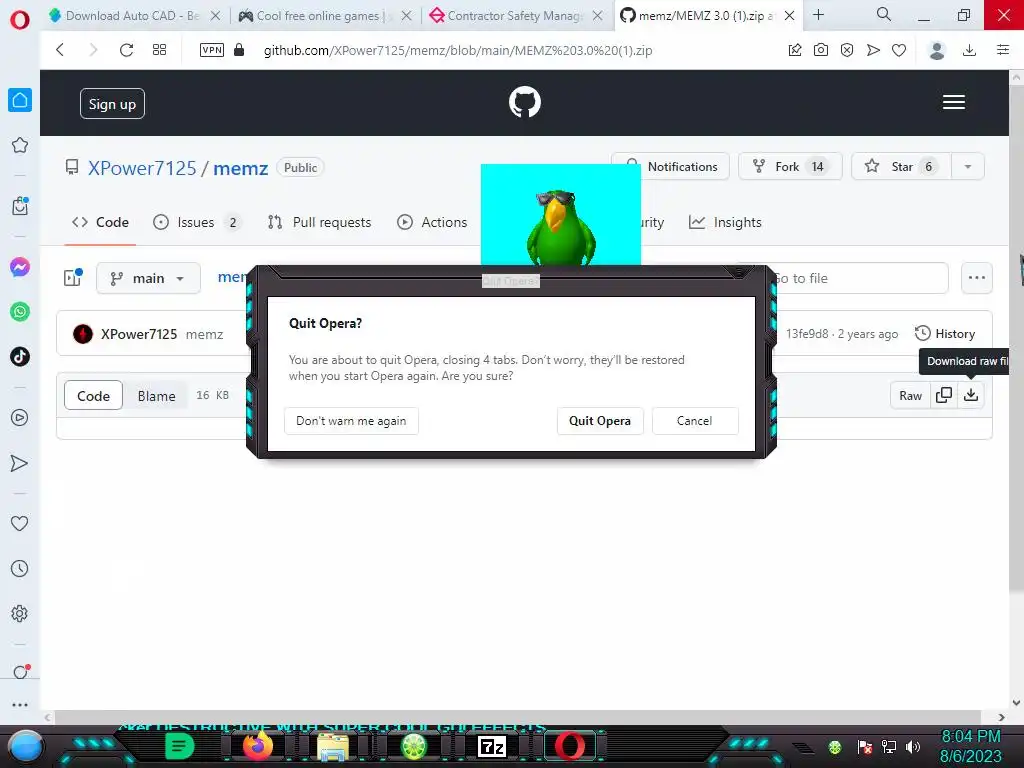Click the site security padlock icon
The image size is (1024, 768).
[x=239, y=50]
